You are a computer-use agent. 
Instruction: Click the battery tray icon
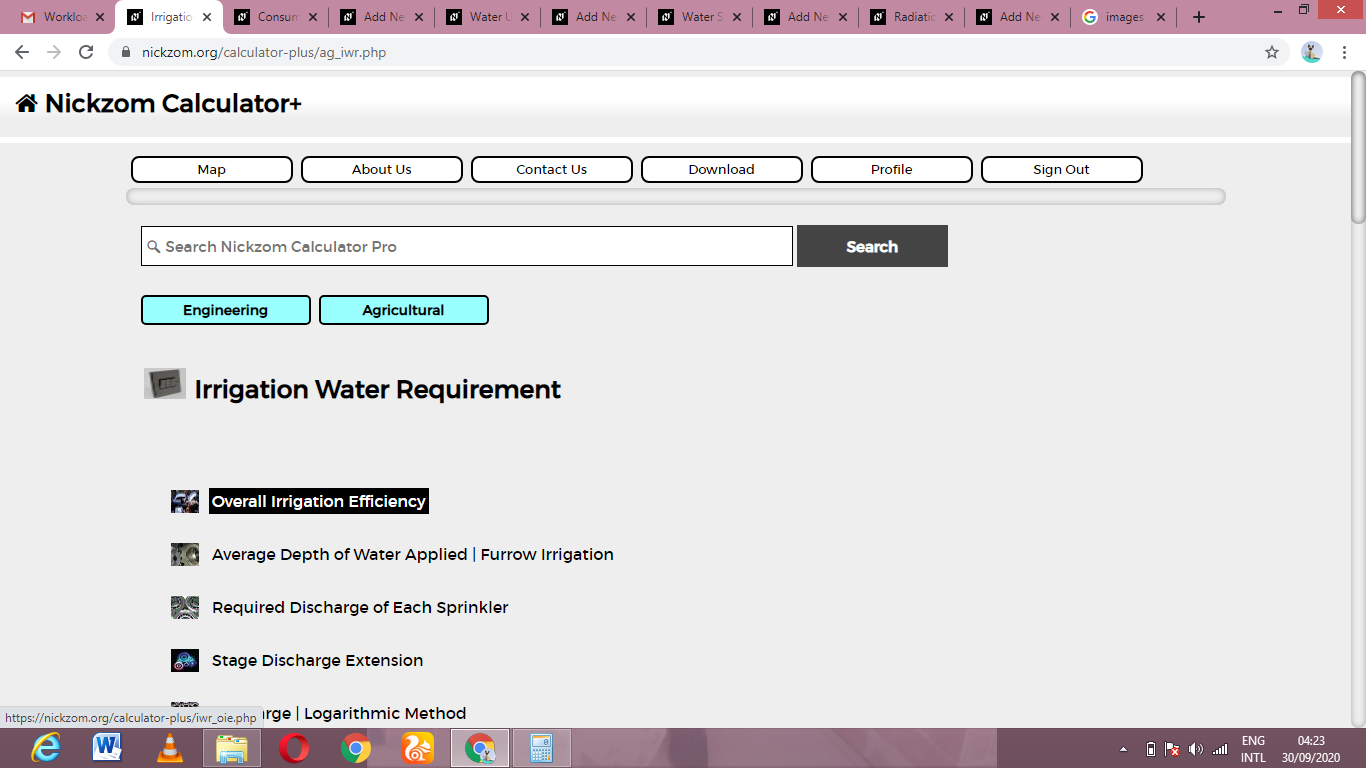tap(1150, 749)
